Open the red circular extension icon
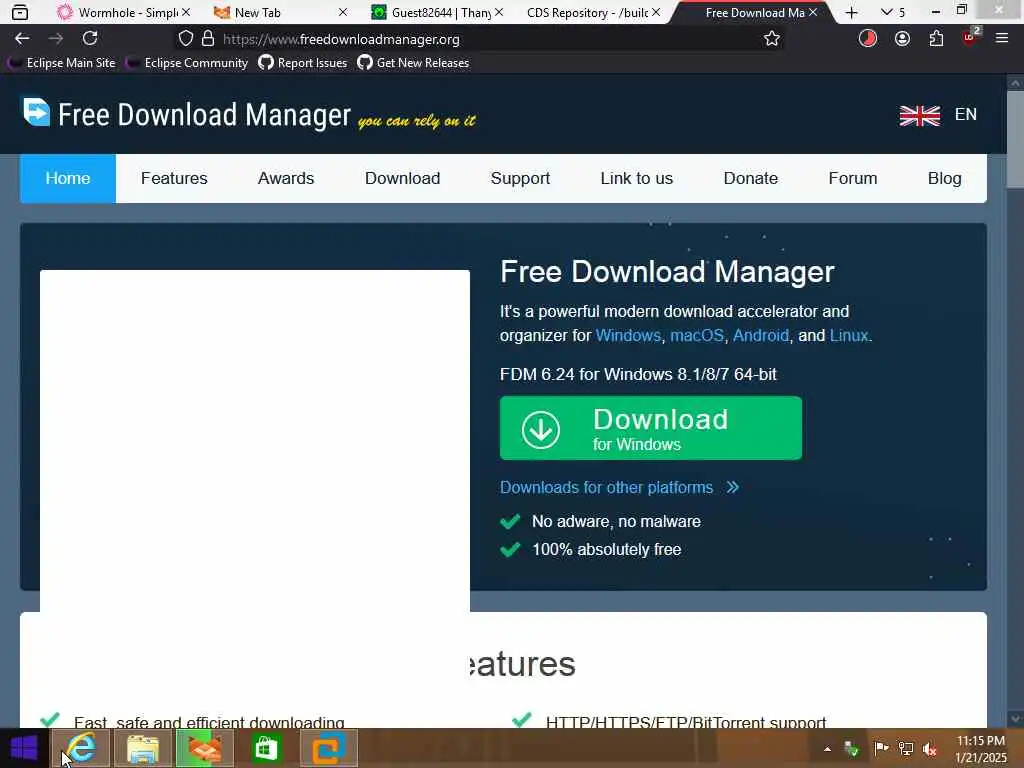1024x768 pixels. (x=867, y=39)
